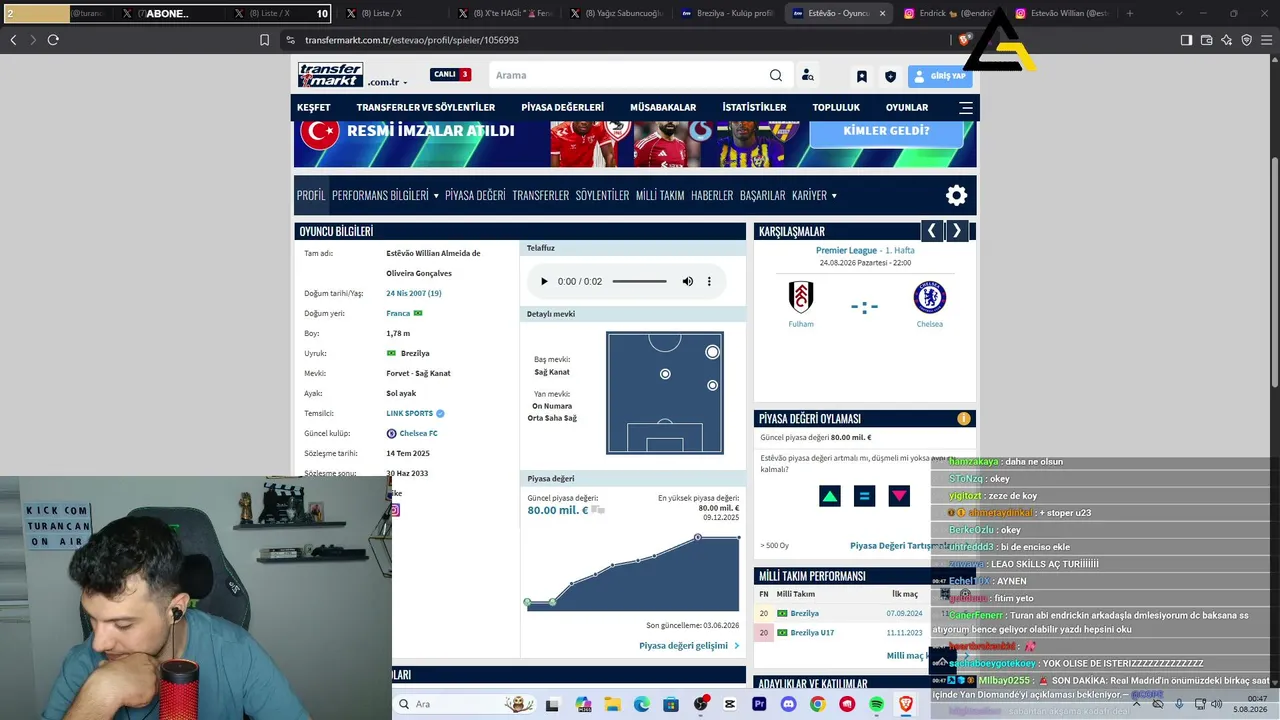Open the hamburger menu in navigation bar
This screenshot has width=1280, height=720.
tap(966, 108)
